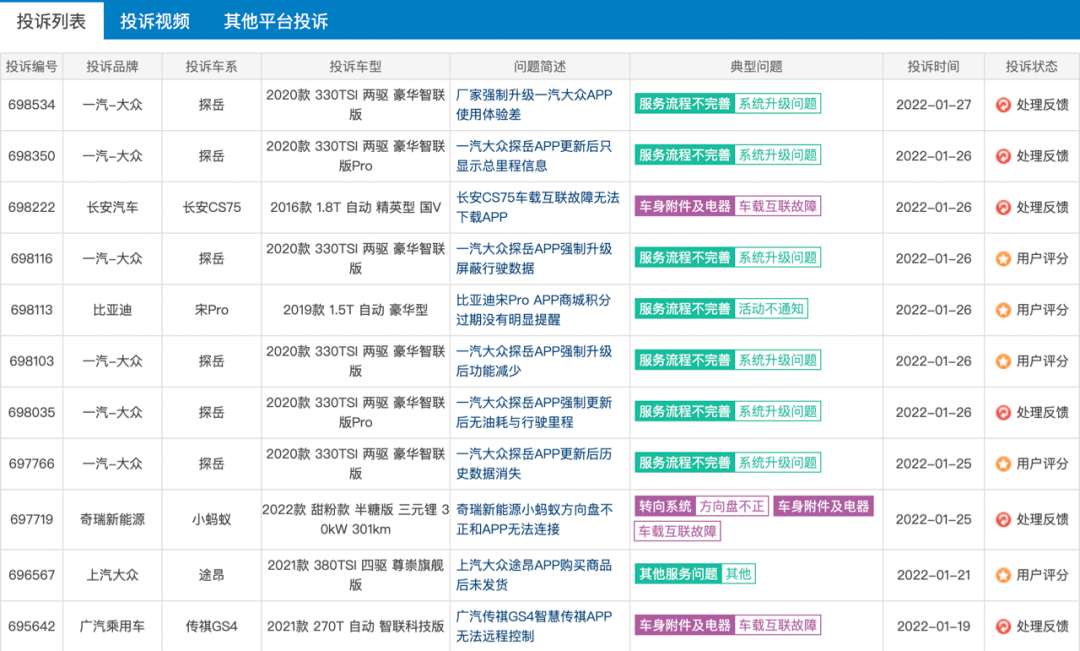Screen dimensions: 1080x651
Task: Click the 问题简述 column header
Action: (x=540, y=67)
